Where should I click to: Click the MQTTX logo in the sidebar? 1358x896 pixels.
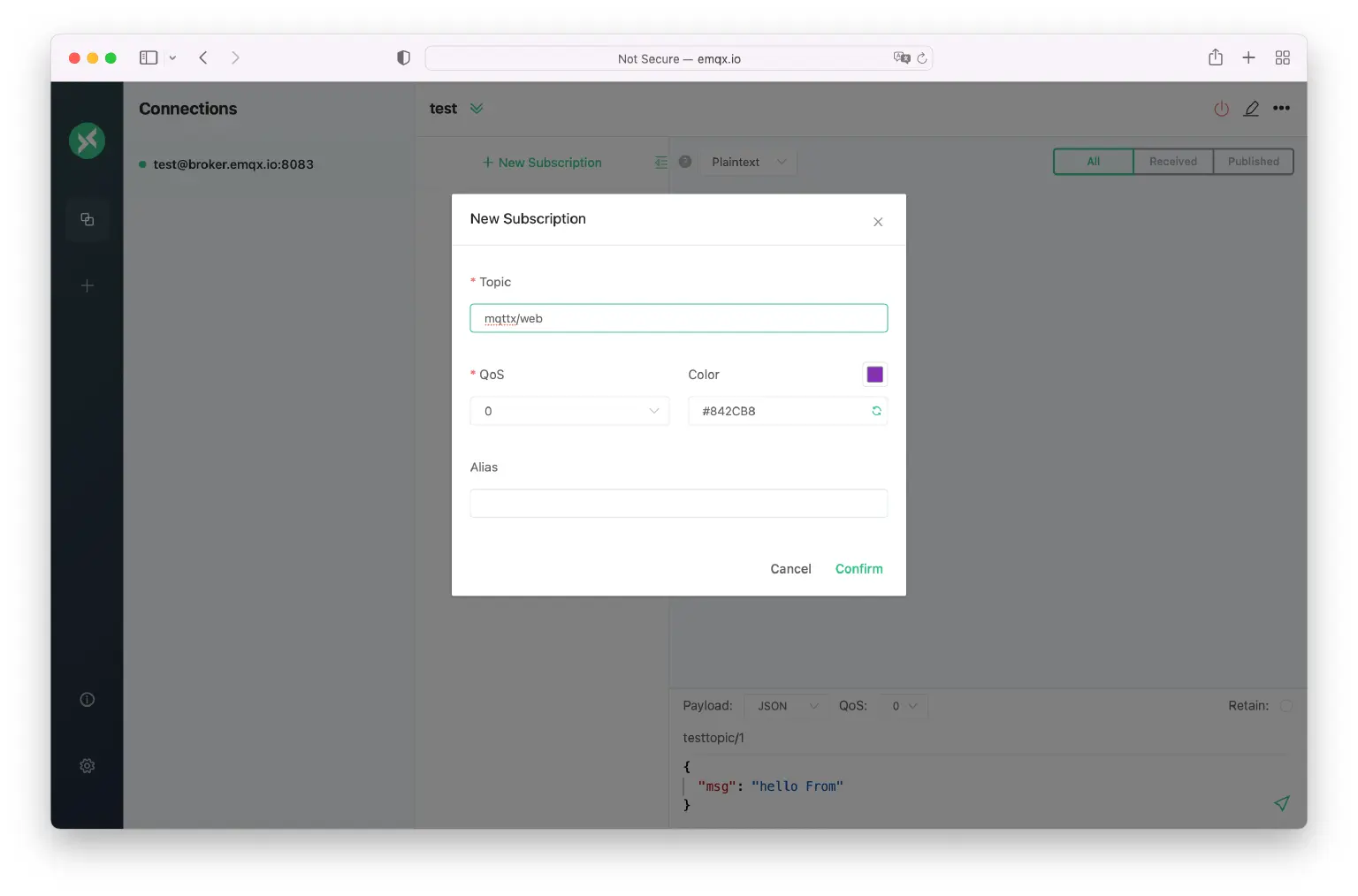coord(87,140)
